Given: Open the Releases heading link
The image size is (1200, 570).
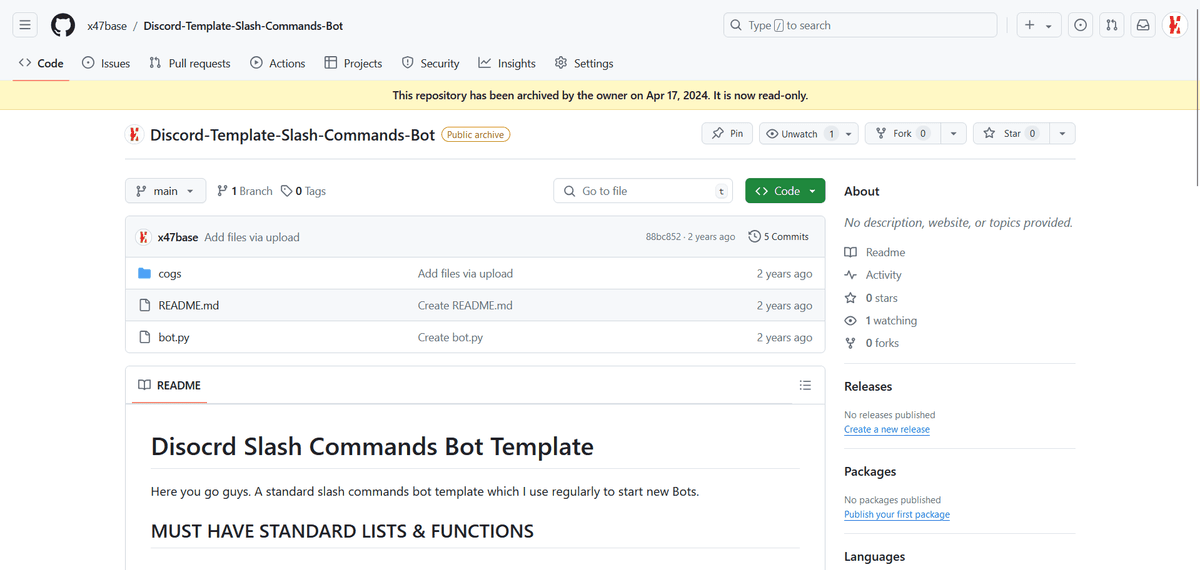Looking at the screenshot, I should coord(868,386).
